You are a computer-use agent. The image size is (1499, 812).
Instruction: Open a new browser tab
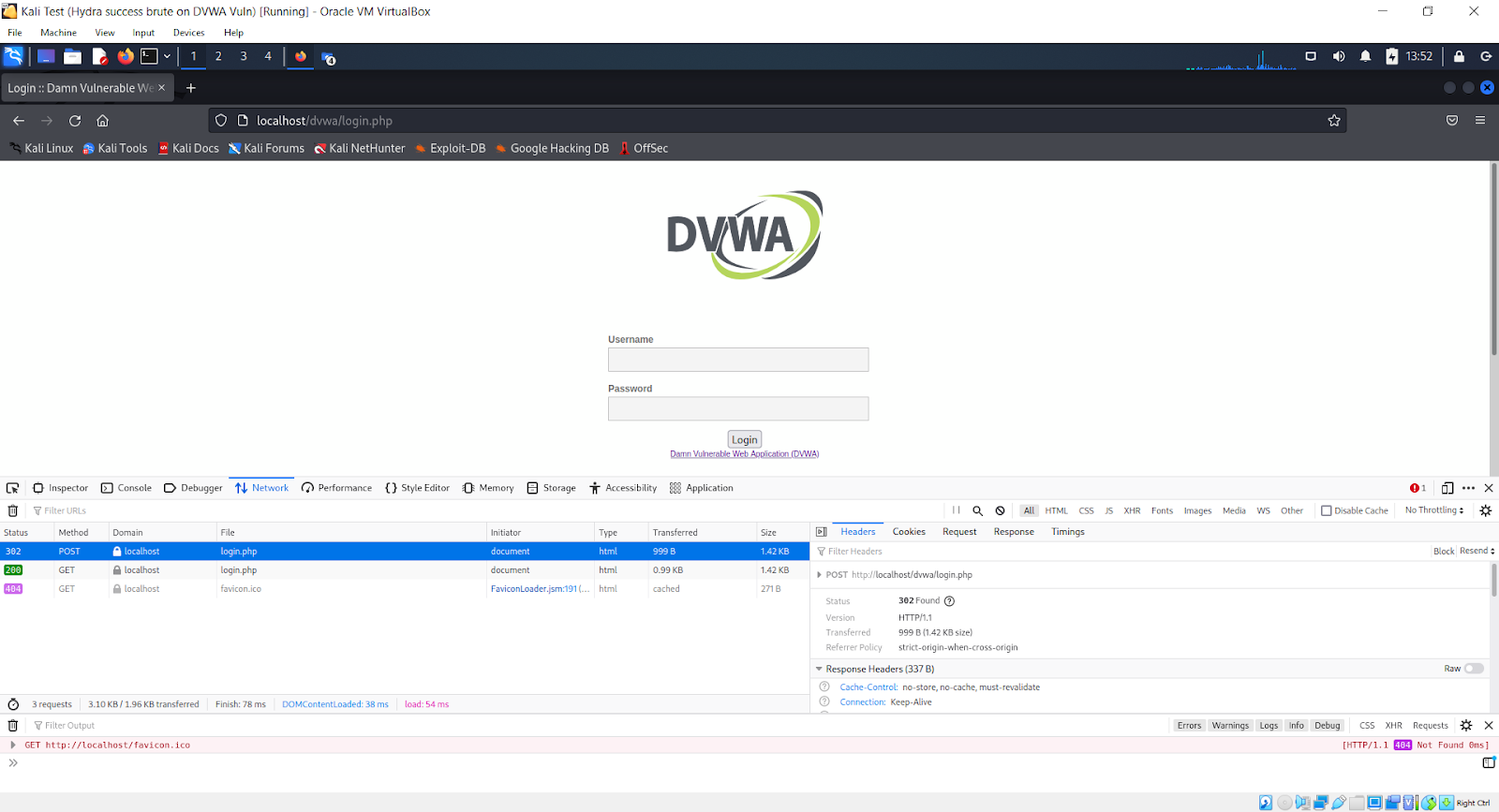[191, 88]
